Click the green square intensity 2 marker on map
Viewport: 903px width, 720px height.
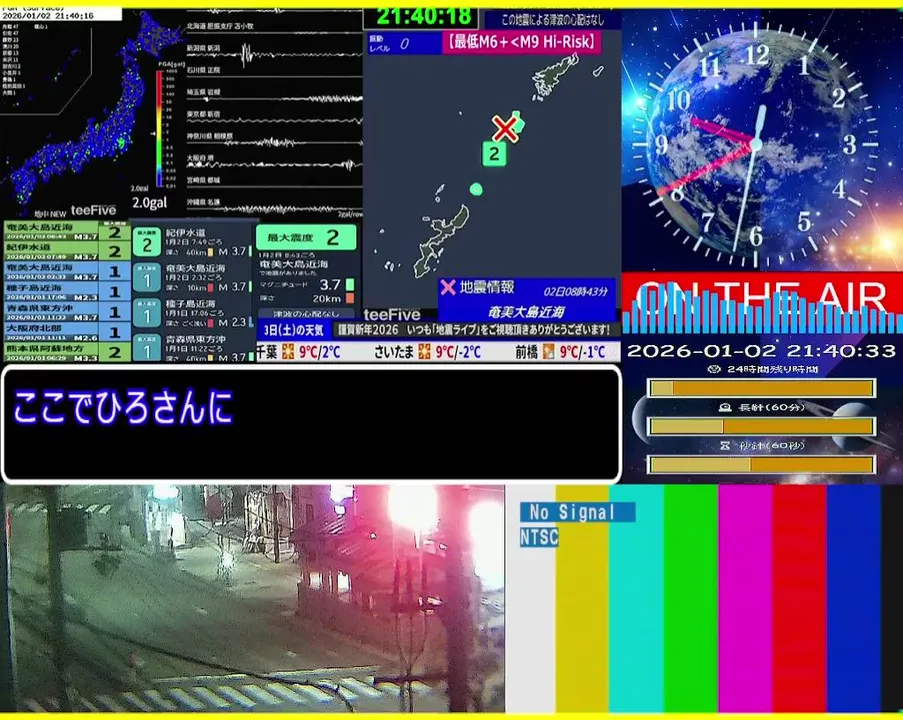(494, 154)
